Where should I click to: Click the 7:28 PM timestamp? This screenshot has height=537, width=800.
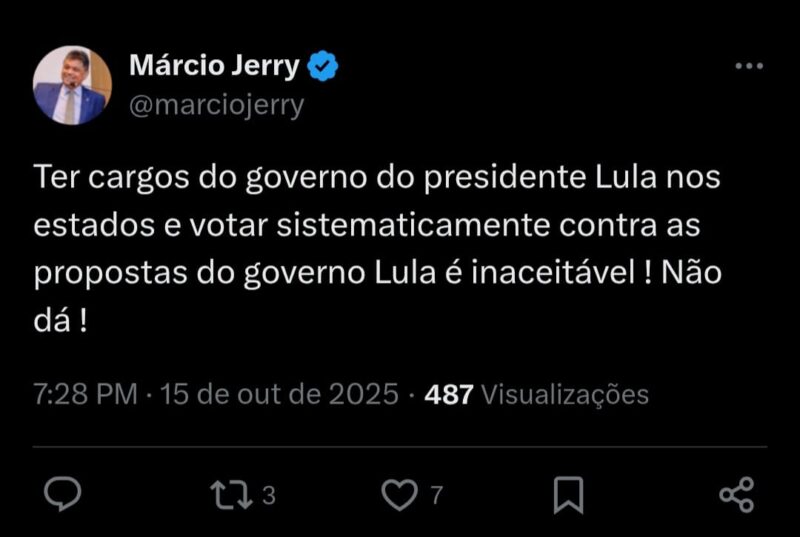(x=84, y=394)
